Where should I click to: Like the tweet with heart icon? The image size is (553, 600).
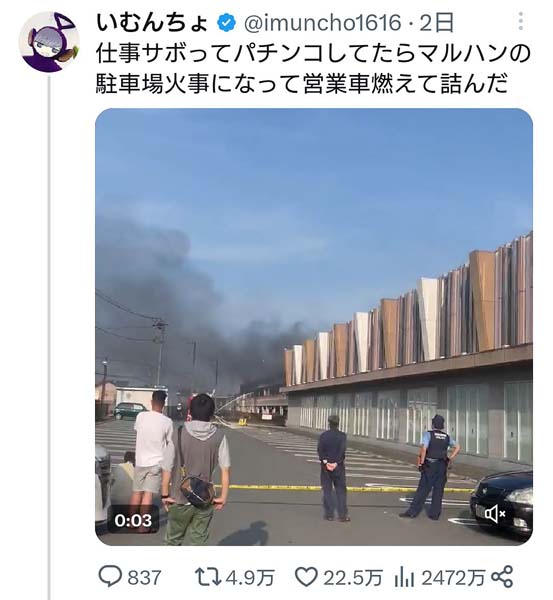[307, 577]
